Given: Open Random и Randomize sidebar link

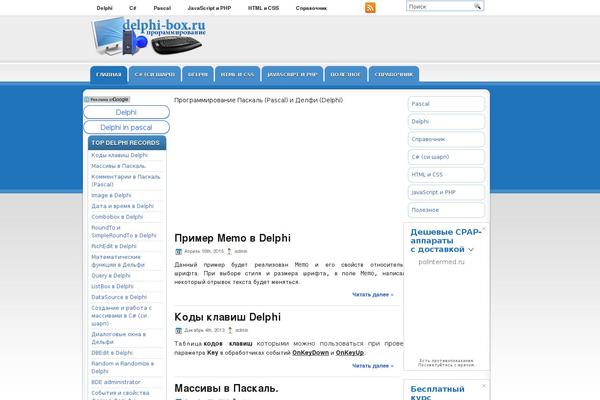Looking at the screenshot, I should [x=122, y=367].
